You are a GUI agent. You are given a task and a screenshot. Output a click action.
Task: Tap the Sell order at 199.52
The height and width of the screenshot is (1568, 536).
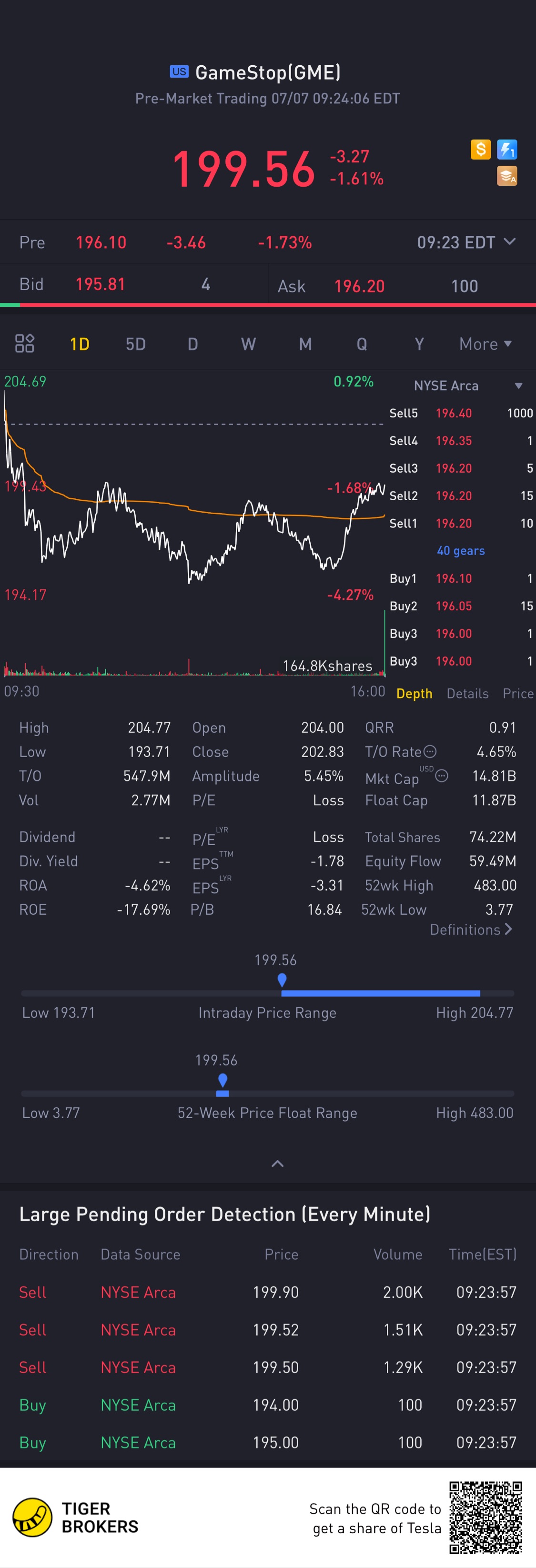click(268, 1330)
